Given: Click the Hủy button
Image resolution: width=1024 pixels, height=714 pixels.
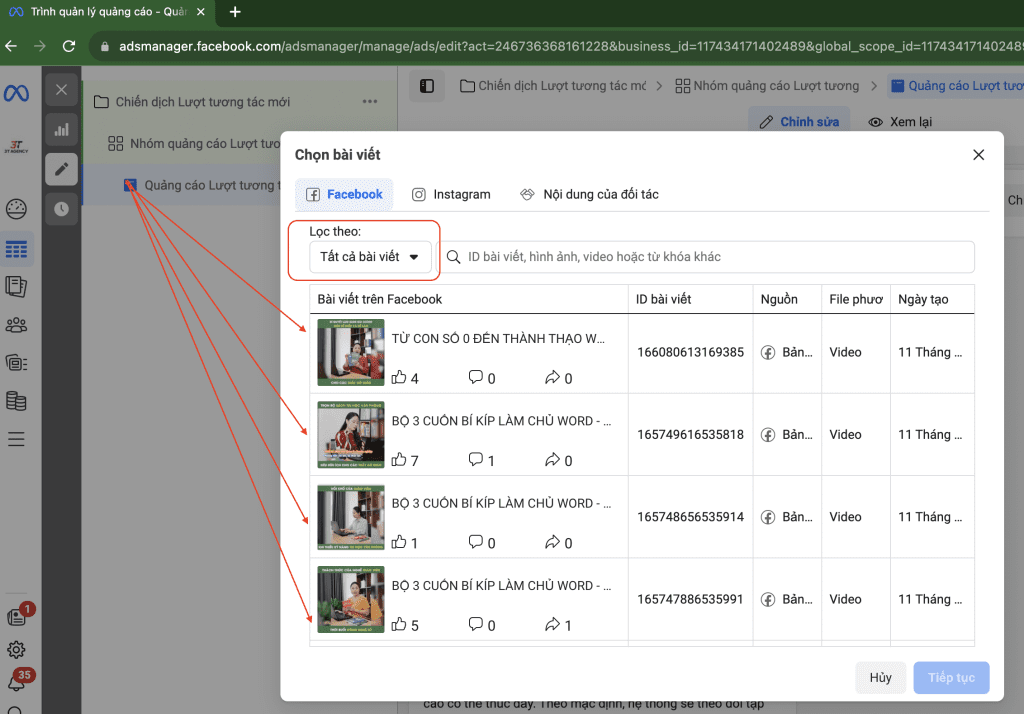Looking at the screenshot, I should click(880, 677).
